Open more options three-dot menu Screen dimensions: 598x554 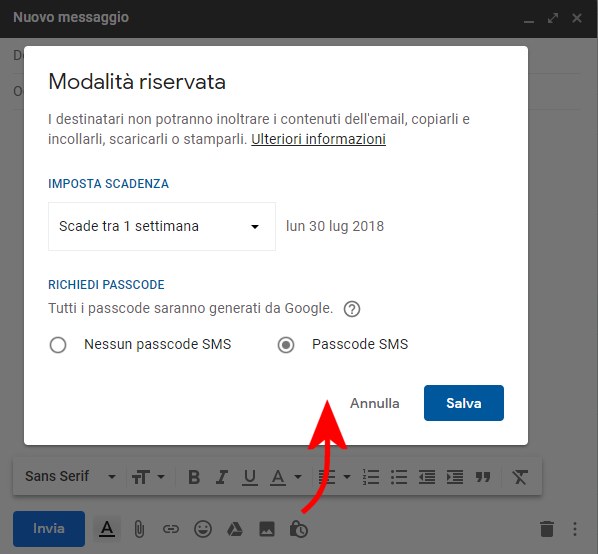tap(575, 529)
